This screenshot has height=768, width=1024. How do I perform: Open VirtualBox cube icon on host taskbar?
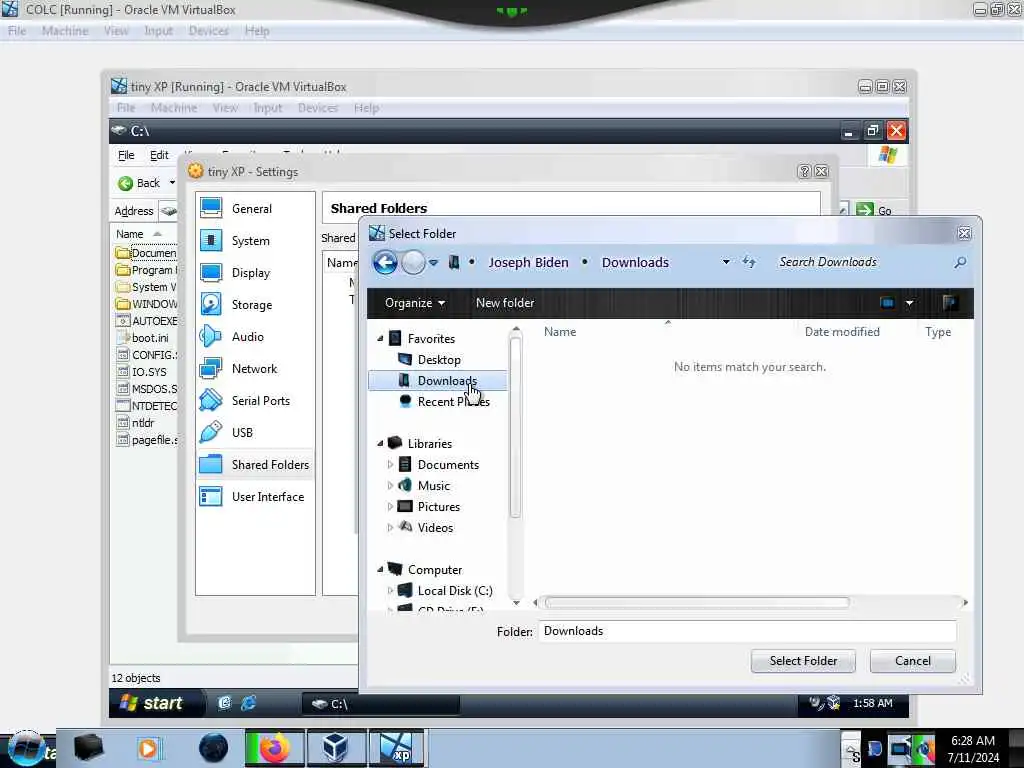pyautogui.click(x=335, y=748)
